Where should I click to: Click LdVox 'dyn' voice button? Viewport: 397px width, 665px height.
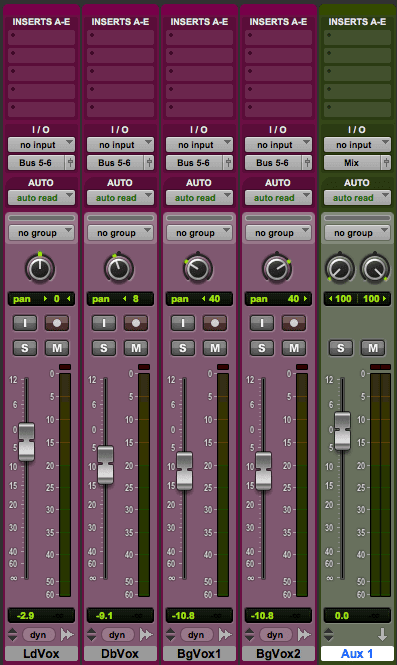click(x=38, y=635)
